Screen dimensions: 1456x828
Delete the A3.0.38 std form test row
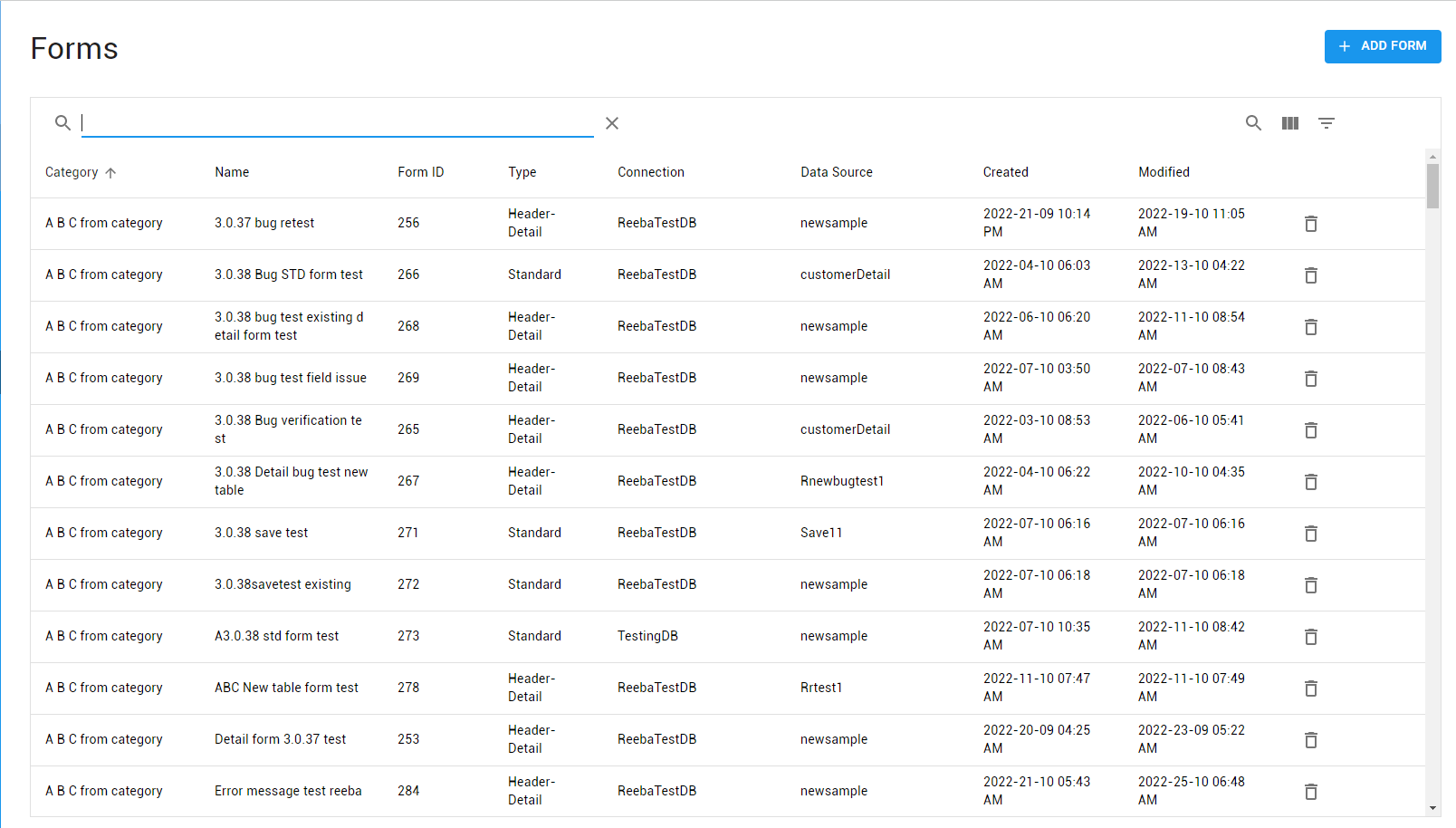click(1310, 637)
